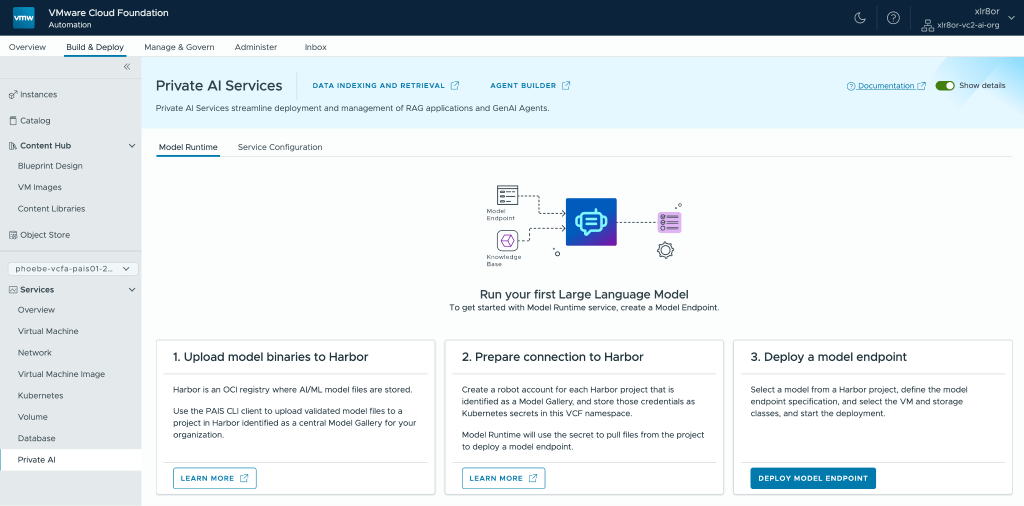1024x506 pixels.
Task: Click the Deploy Model Endpoint button
Action: [813, 479]
